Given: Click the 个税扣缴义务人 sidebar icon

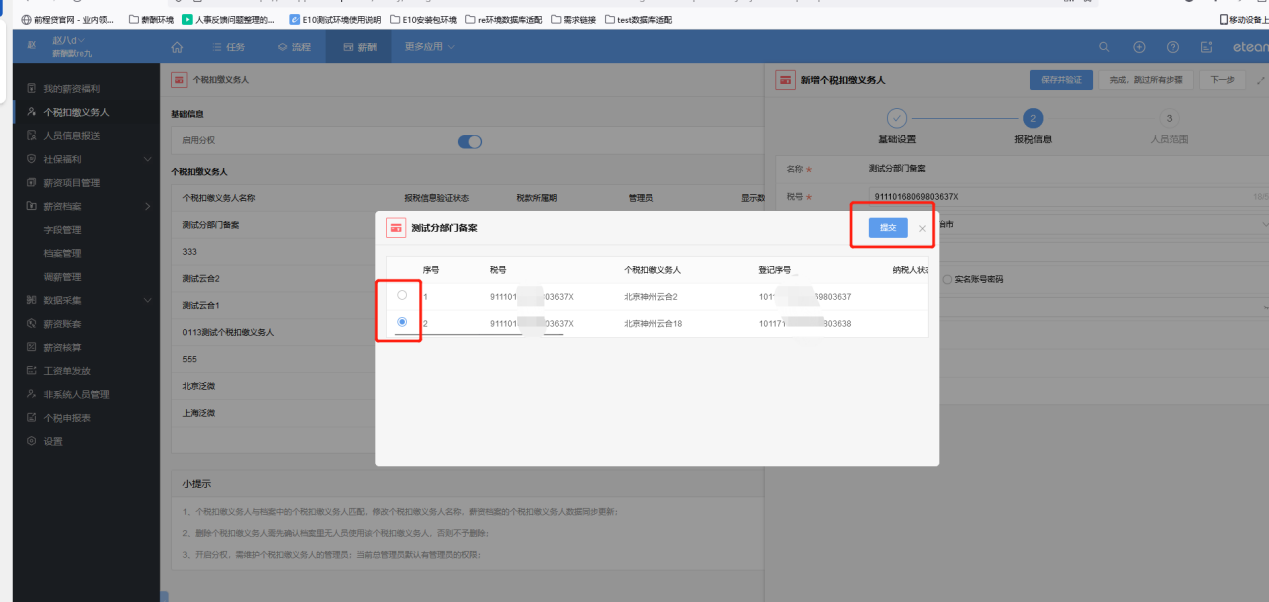Looking at the screenshot, I should [32, 112].
